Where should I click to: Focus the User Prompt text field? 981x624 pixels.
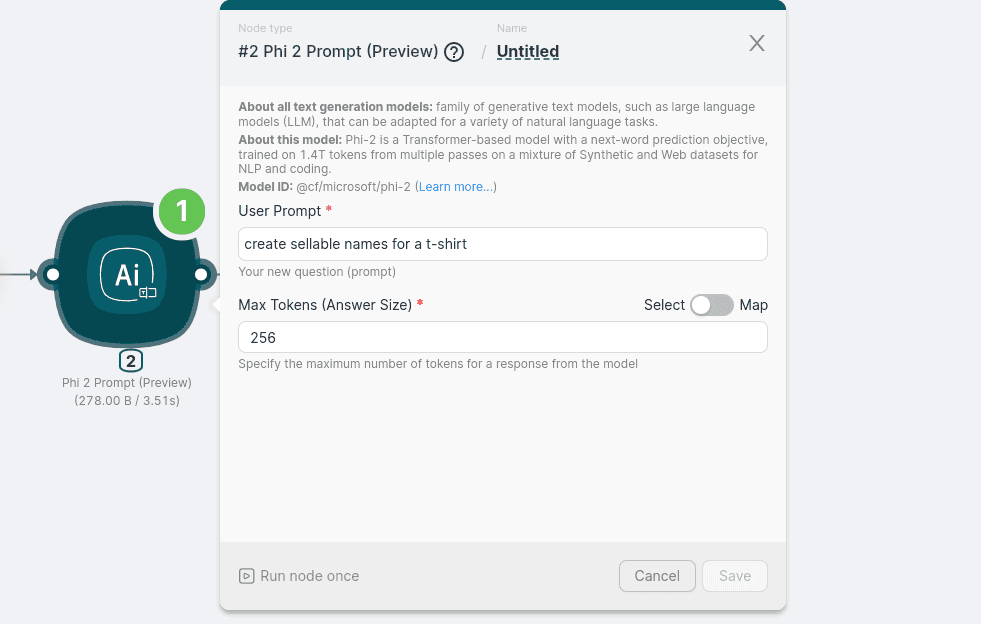point(502,244)
